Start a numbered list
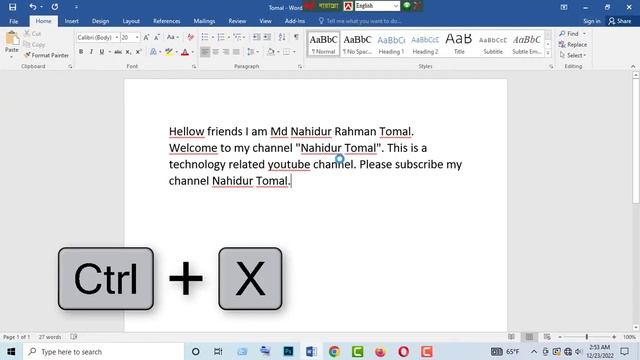Screen dimensions: 640x360 221,37
